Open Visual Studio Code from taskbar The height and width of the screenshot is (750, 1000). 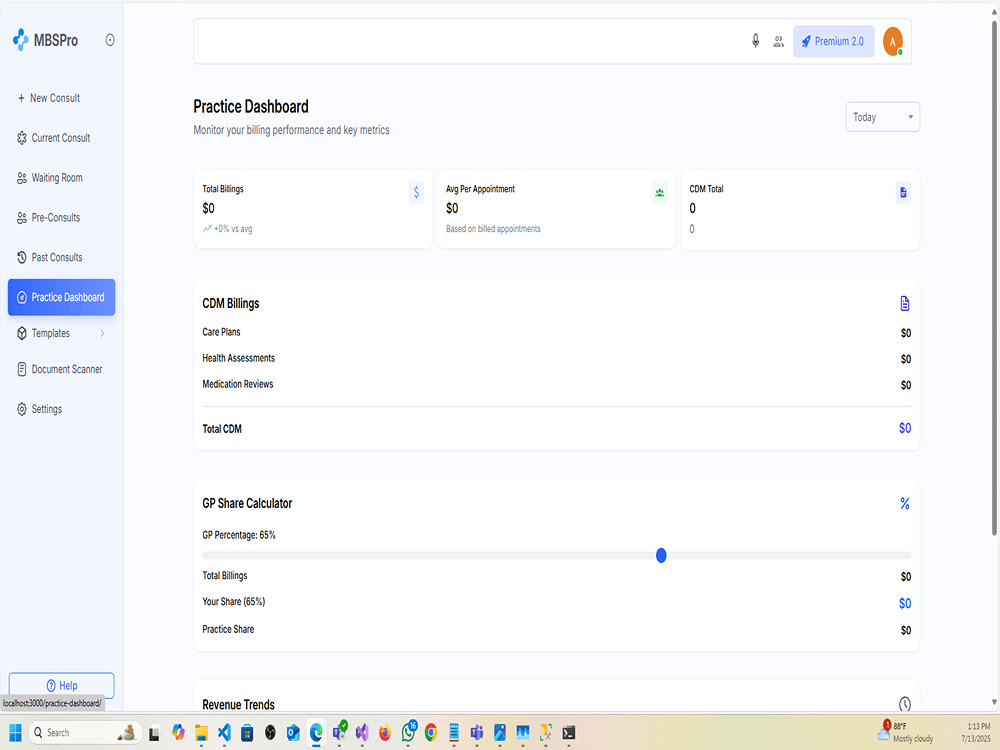224,733
